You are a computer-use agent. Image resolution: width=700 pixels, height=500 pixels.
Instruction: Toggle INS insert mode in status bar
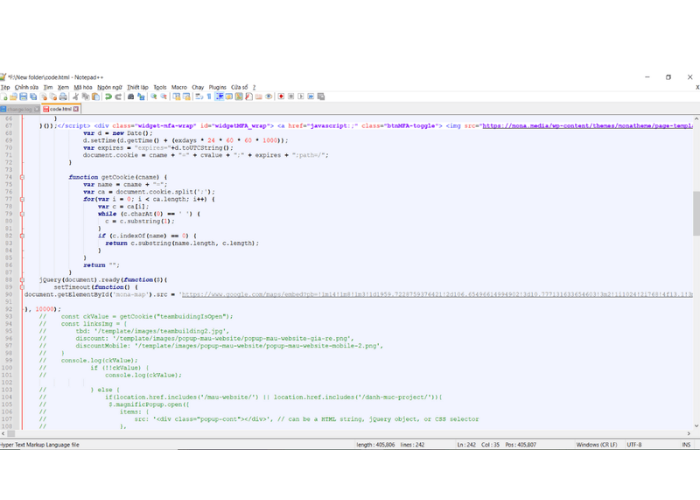pos(686,445)
